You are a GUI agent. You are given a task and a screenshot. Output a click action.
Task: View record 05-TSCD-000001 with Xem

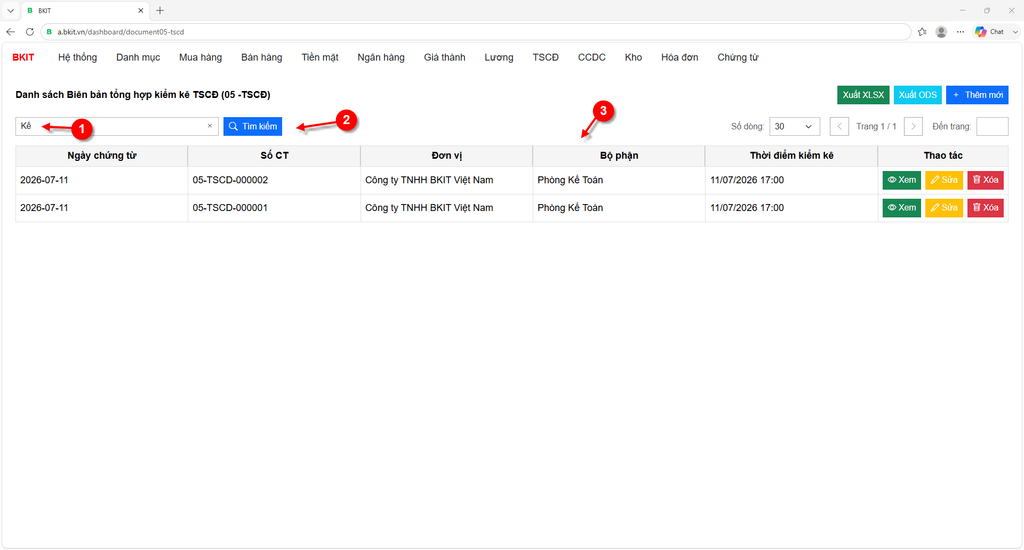pos(901,208)
